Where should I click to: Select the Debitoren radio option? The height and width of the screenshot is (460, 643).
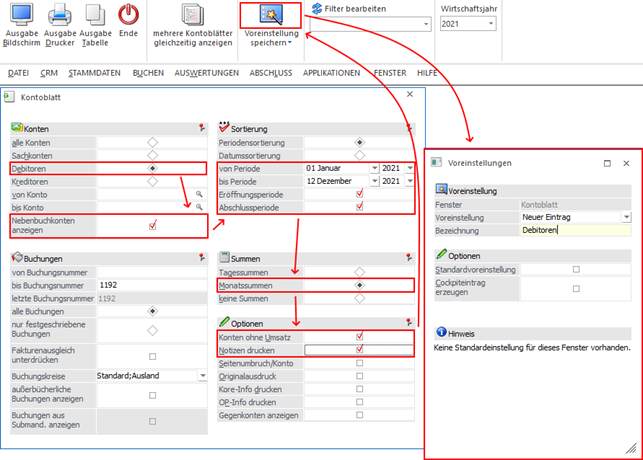click(152, 168)
